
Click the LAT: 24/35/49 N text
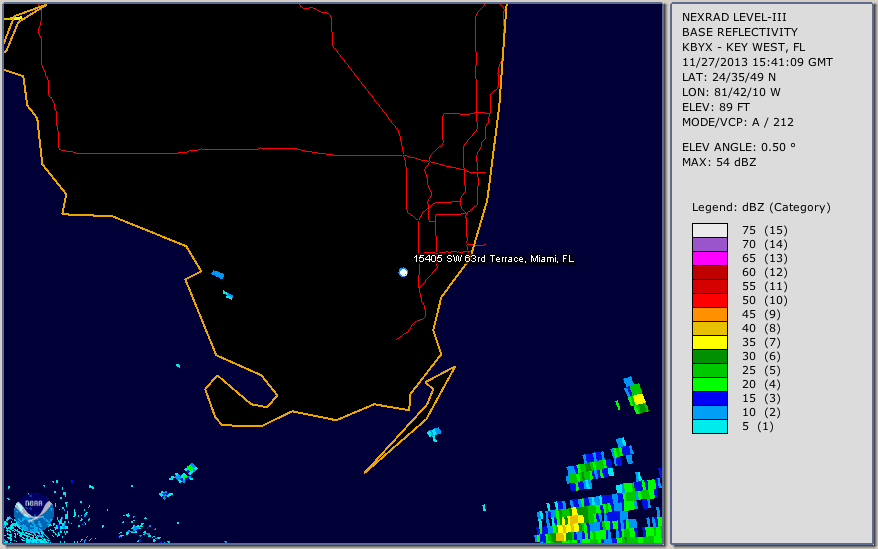point(728,77)
